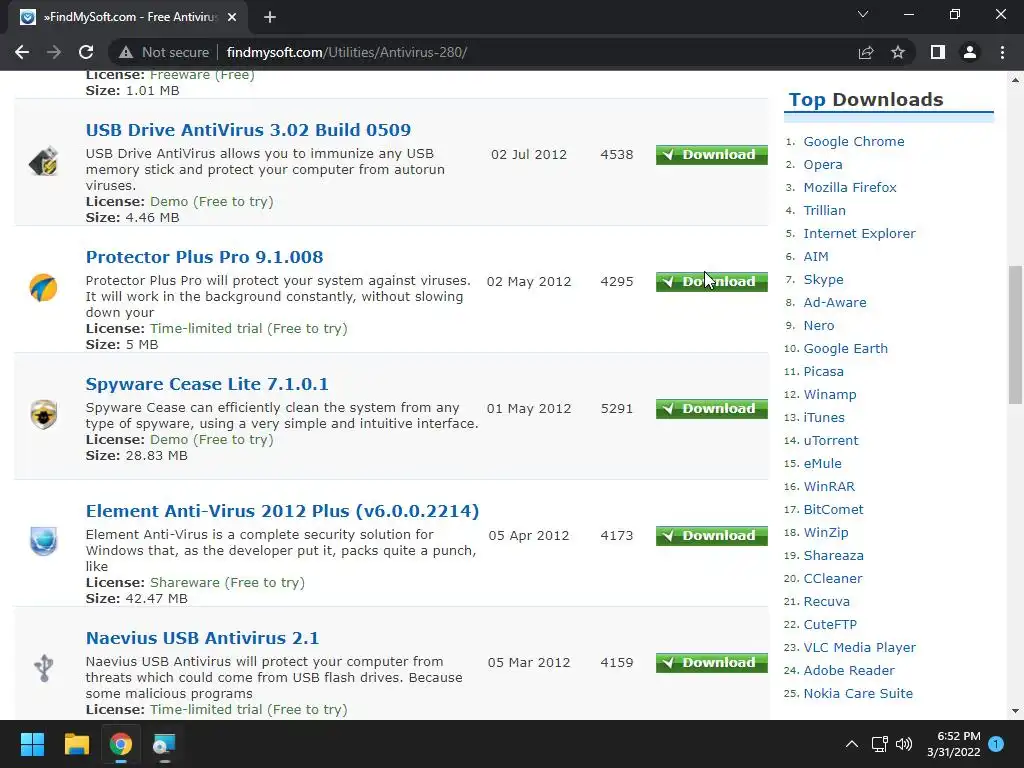Close the FindMySoft tab

click(232, 17)
